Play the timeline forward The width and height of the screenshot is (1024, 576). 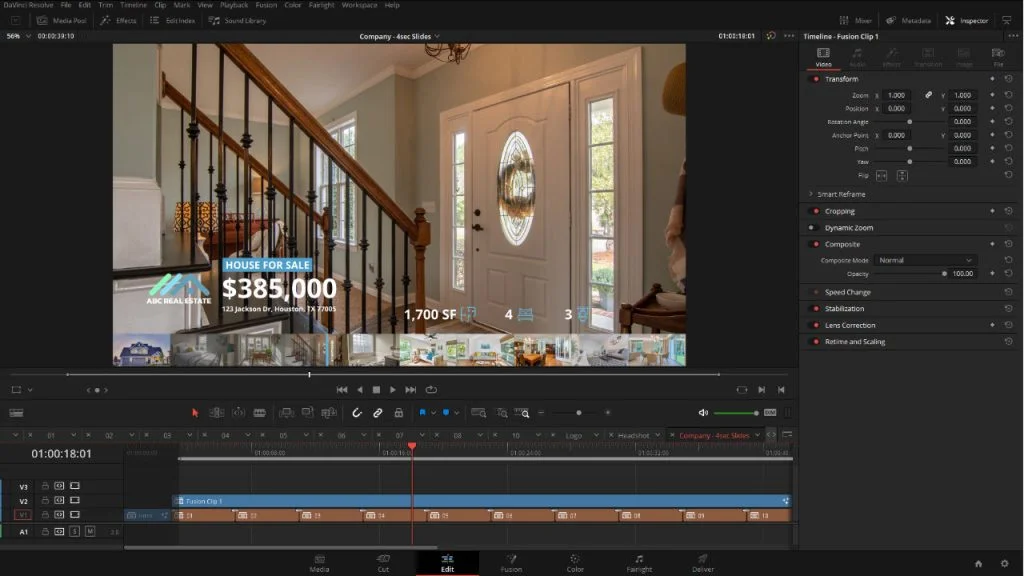392,390
